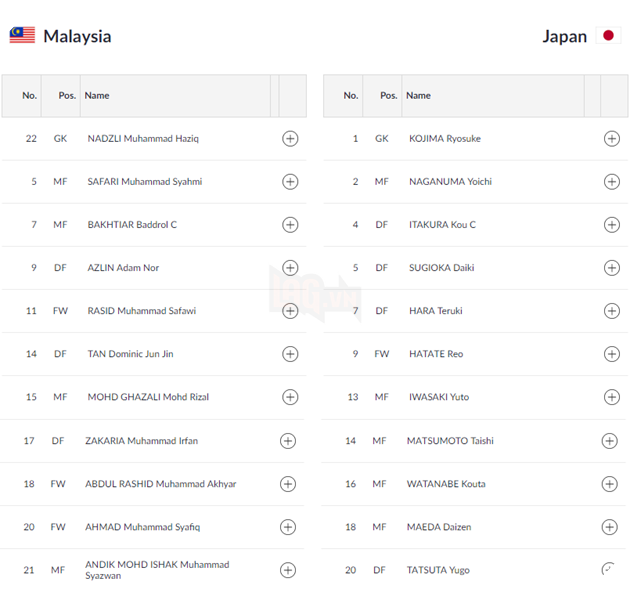Click number 22 in NADZLI row
The width and height of the screenshot is (630, 589).
[31, 139]
